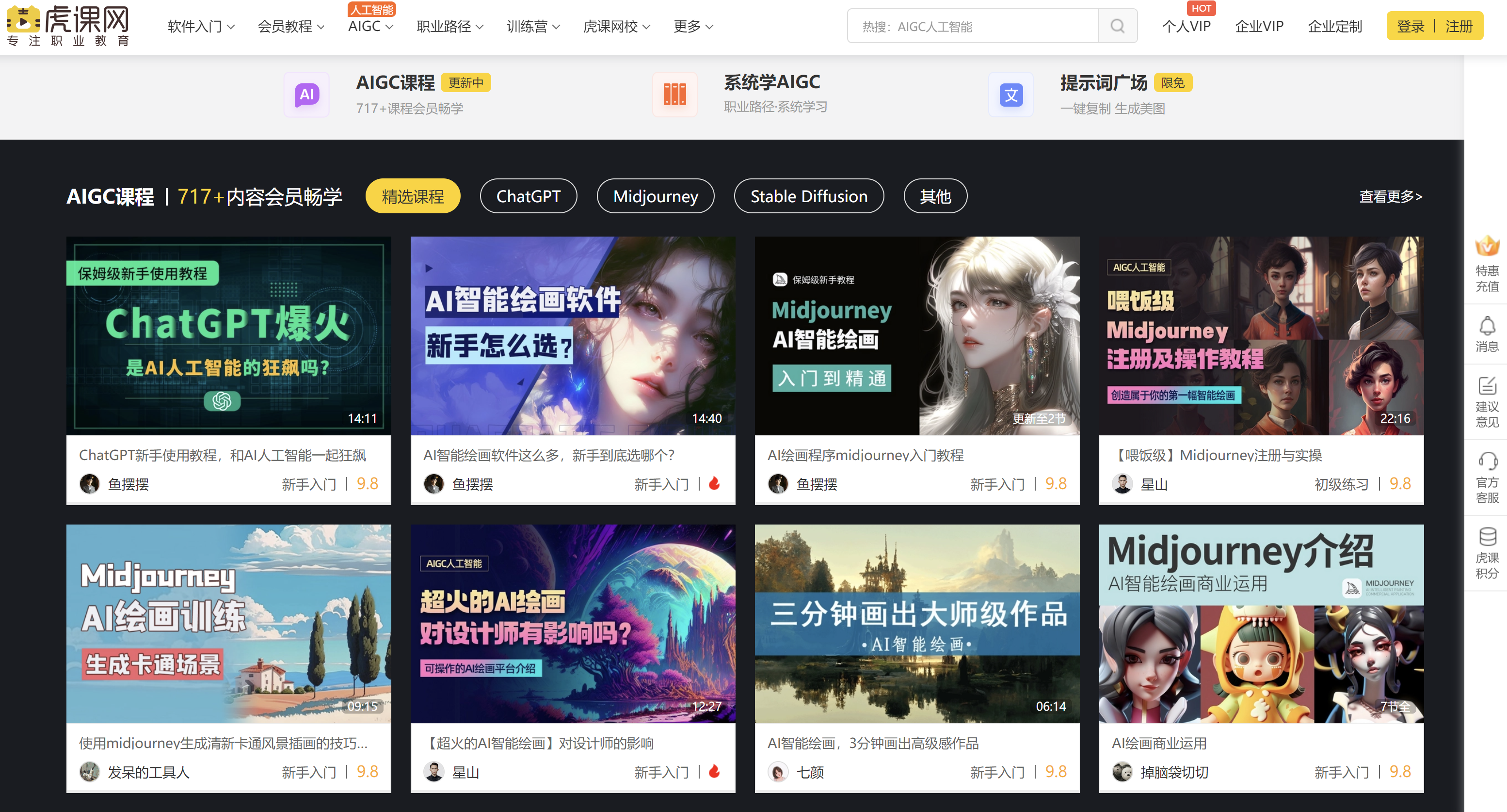Click title AI绘画程序midjourney入门教程

(865, 455)
